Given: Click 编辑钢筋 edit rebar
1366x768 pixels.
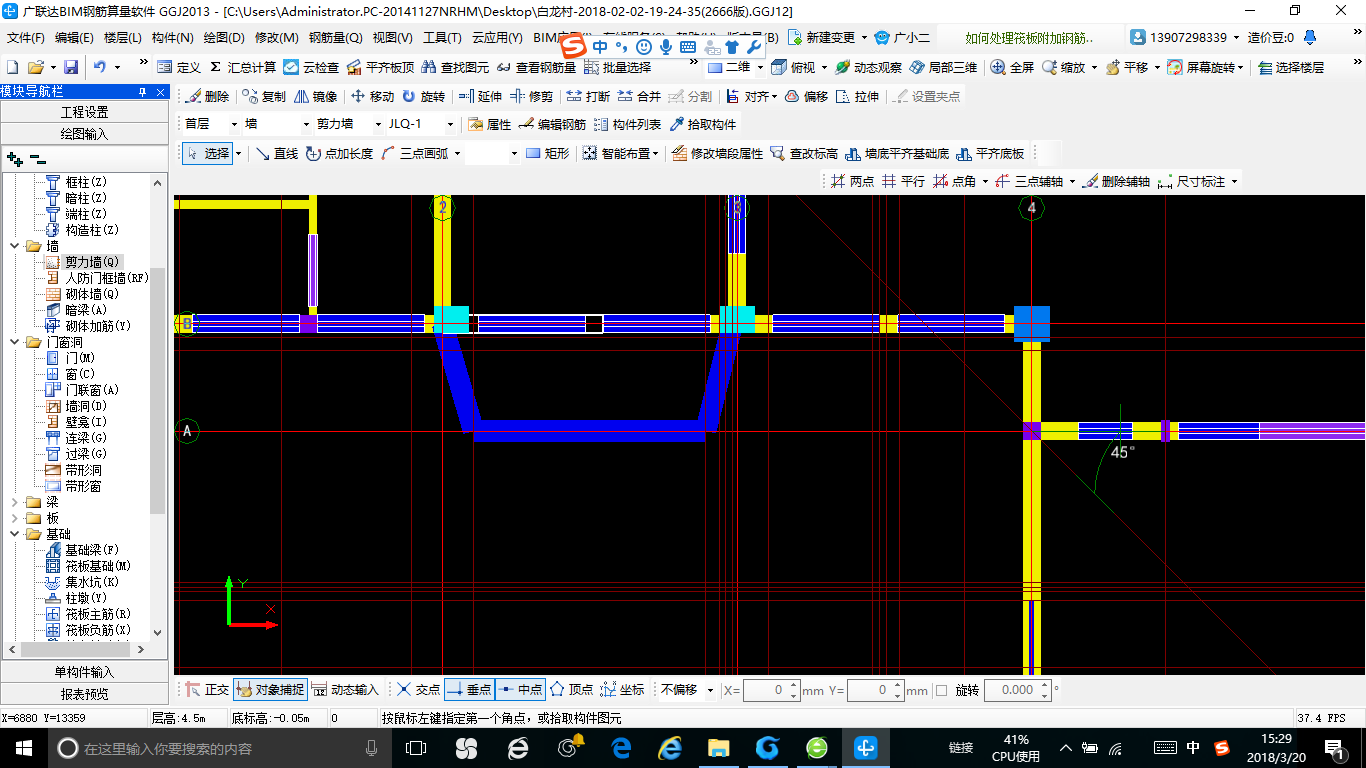Looking at the screenshot, I should (x=553, y=124).
